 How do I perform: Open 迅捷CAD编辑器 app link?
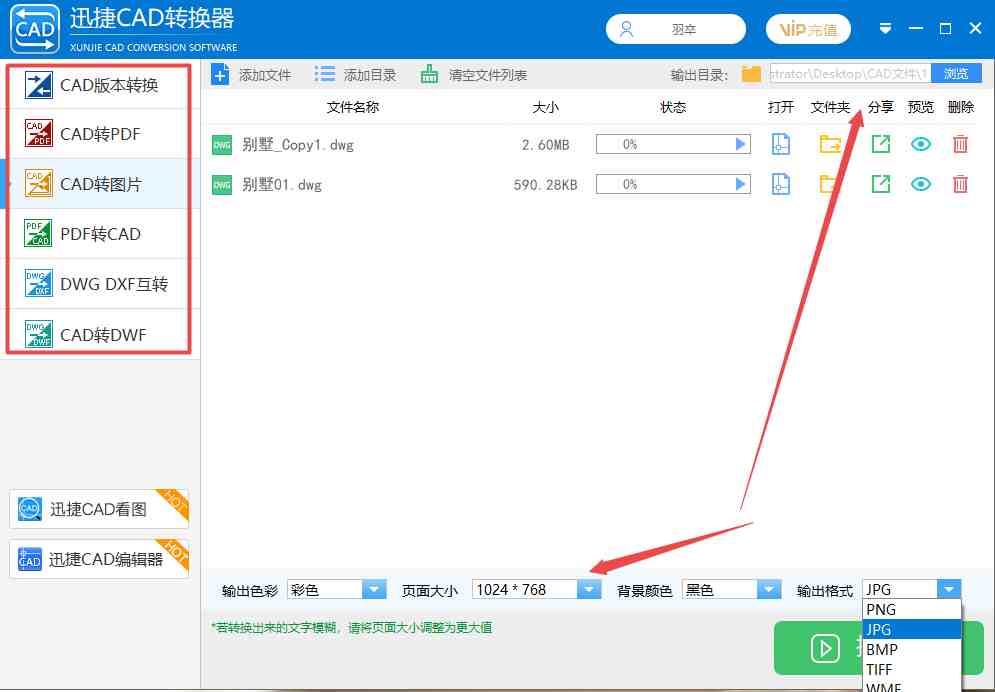(x=99, y=559)
